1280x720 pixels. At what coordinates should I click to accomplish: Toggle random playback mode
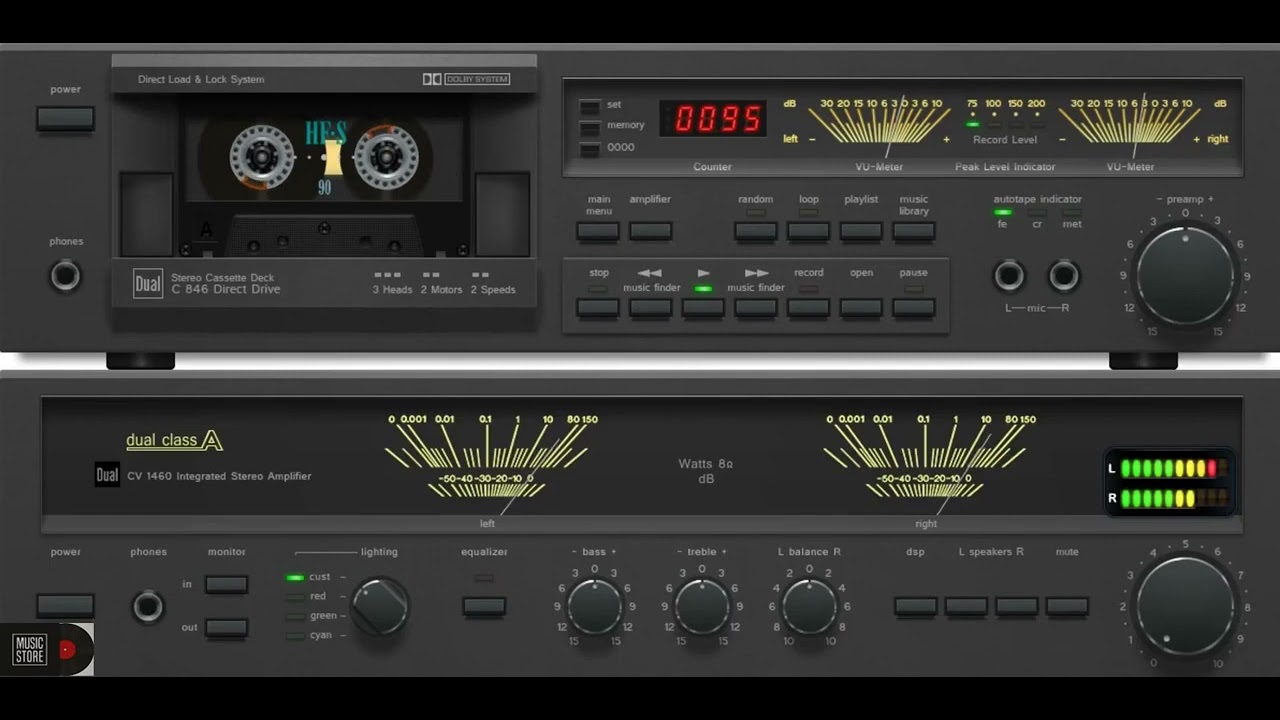coord(756,232)
